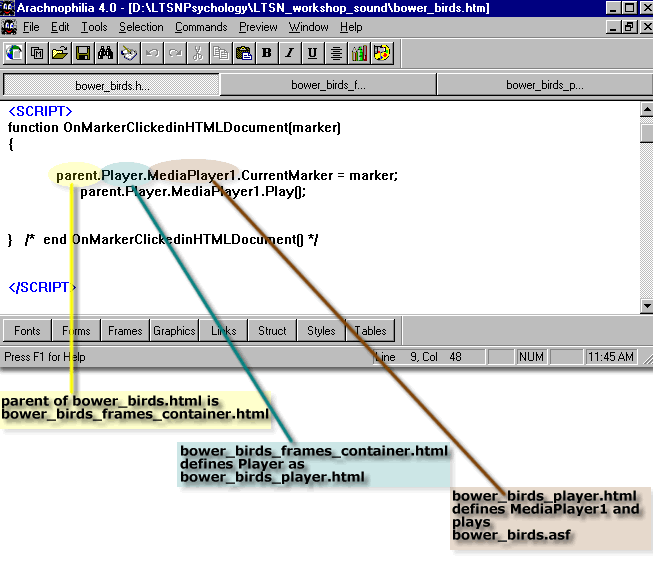Apply underline with the U icon

(313, 52)
